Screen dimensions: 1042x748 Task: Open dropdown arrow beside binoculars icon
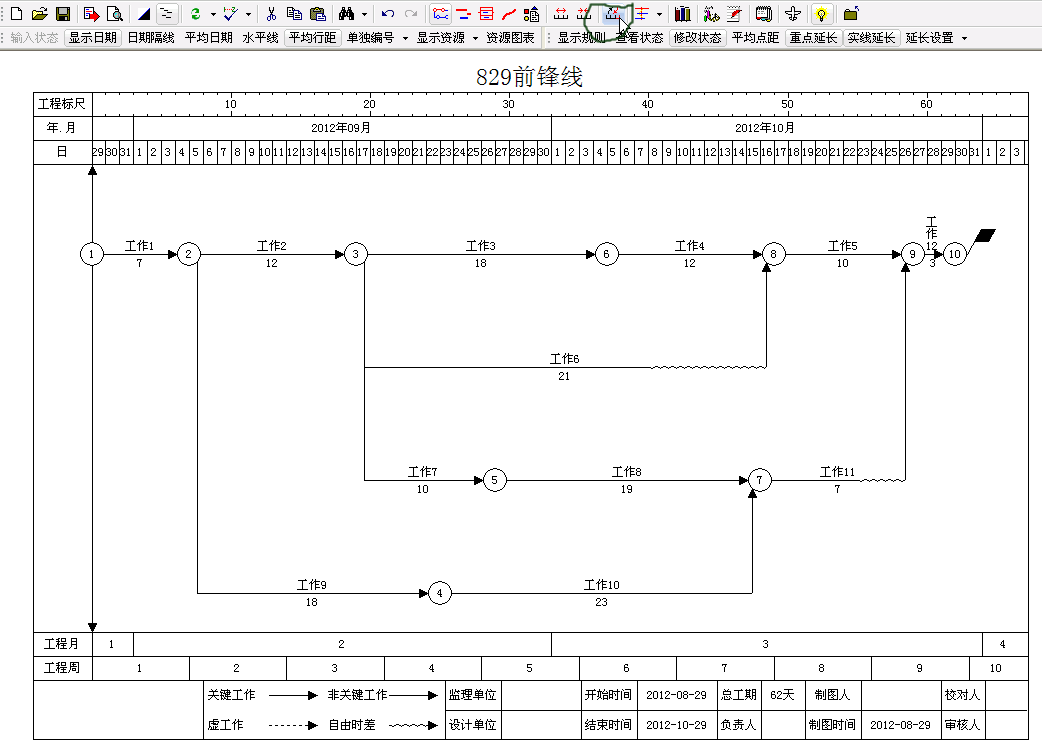[364, 13]
